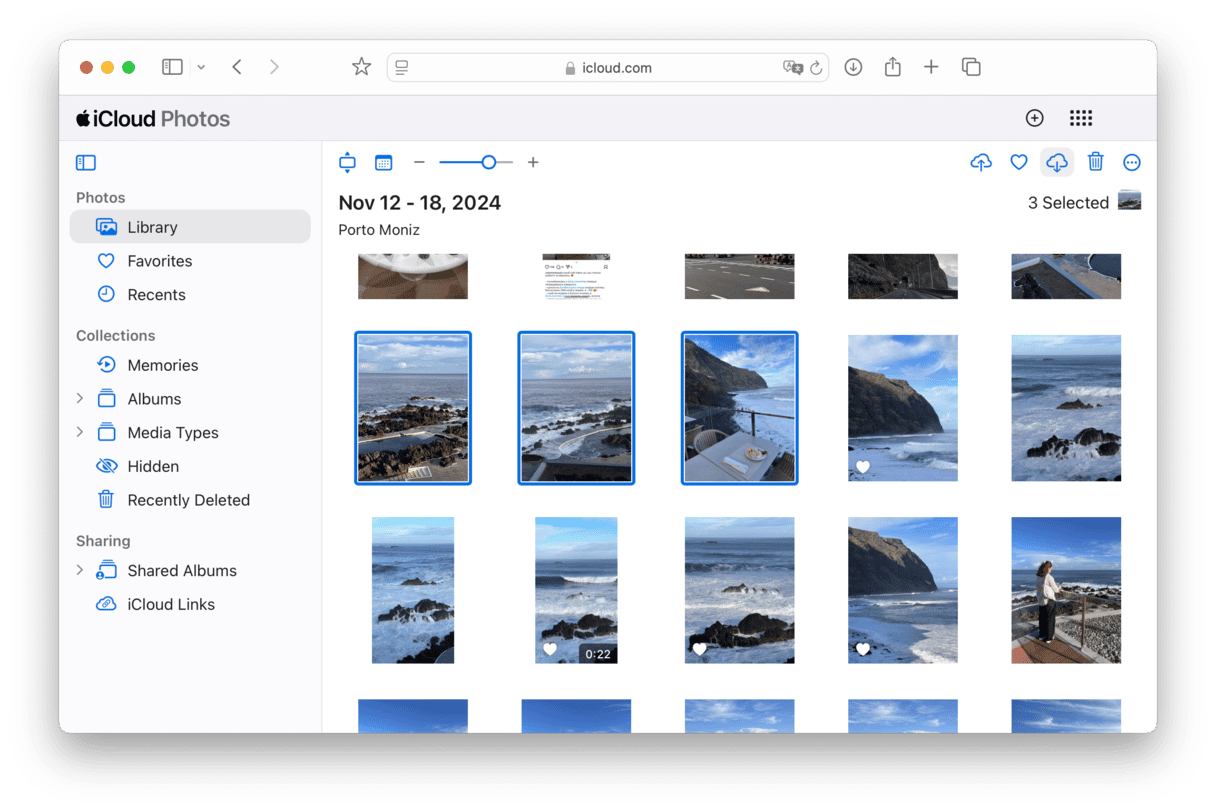Click the zoom in plus button
Viewport: 1216px width, 811px height.
533,163
